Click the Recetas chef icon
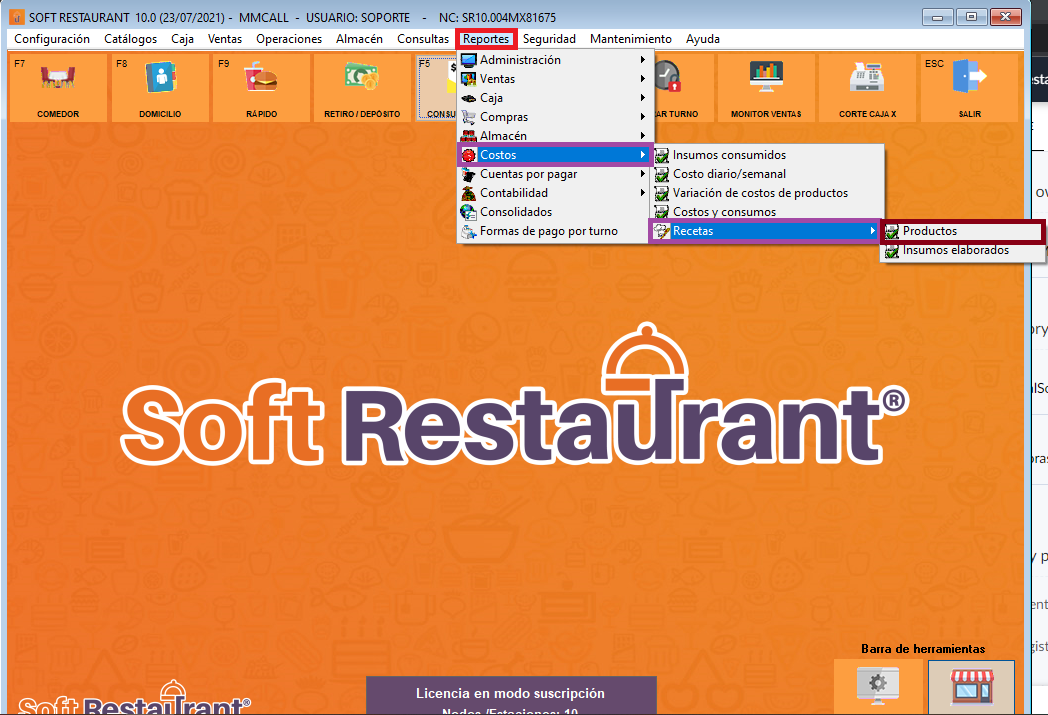 (x=662, y=231)
